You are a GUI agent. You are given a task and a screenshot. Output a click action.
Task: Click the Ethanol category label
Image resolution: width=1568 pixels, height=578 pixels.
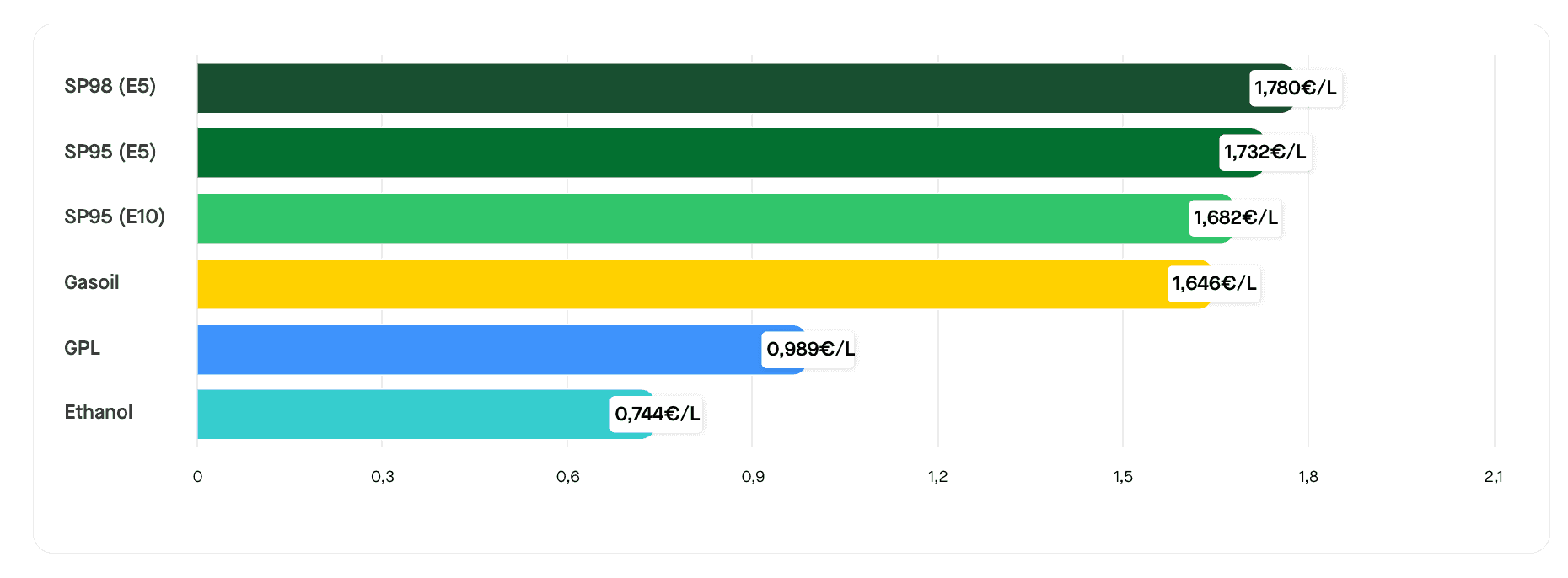click(99, 413)
